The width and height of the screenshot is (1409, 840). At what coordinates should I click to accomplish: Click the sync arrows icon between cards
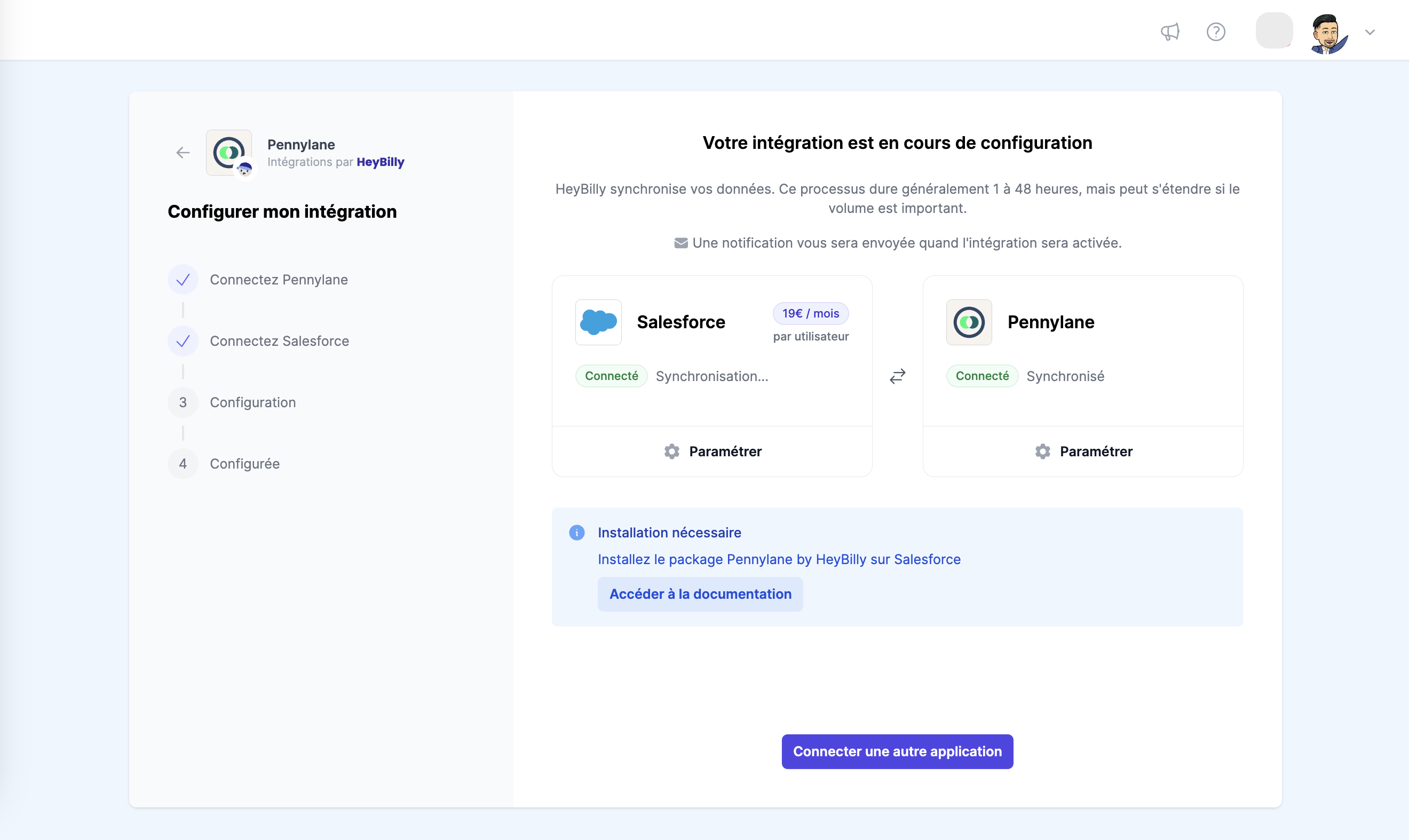pyautogui.click(x=898, y=376)
